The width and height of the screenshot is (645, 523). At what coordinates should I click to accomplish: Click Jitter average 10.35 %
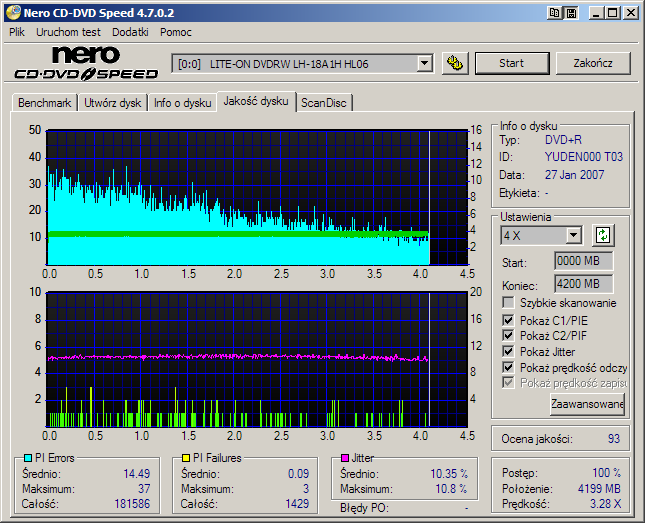(x=449, y=474)
